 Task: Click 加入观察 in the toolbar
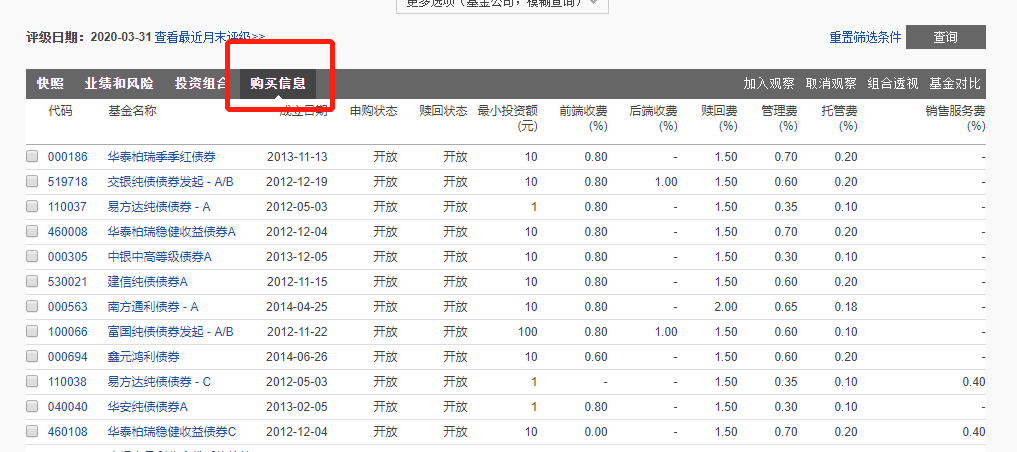[x=769, y=84]
